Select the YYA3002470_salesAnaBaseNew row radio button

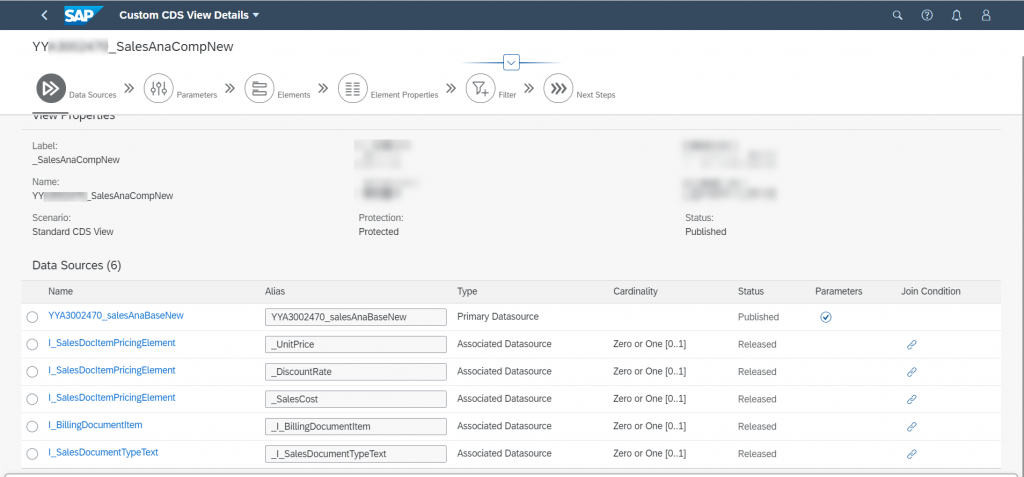tap(32, 317)
